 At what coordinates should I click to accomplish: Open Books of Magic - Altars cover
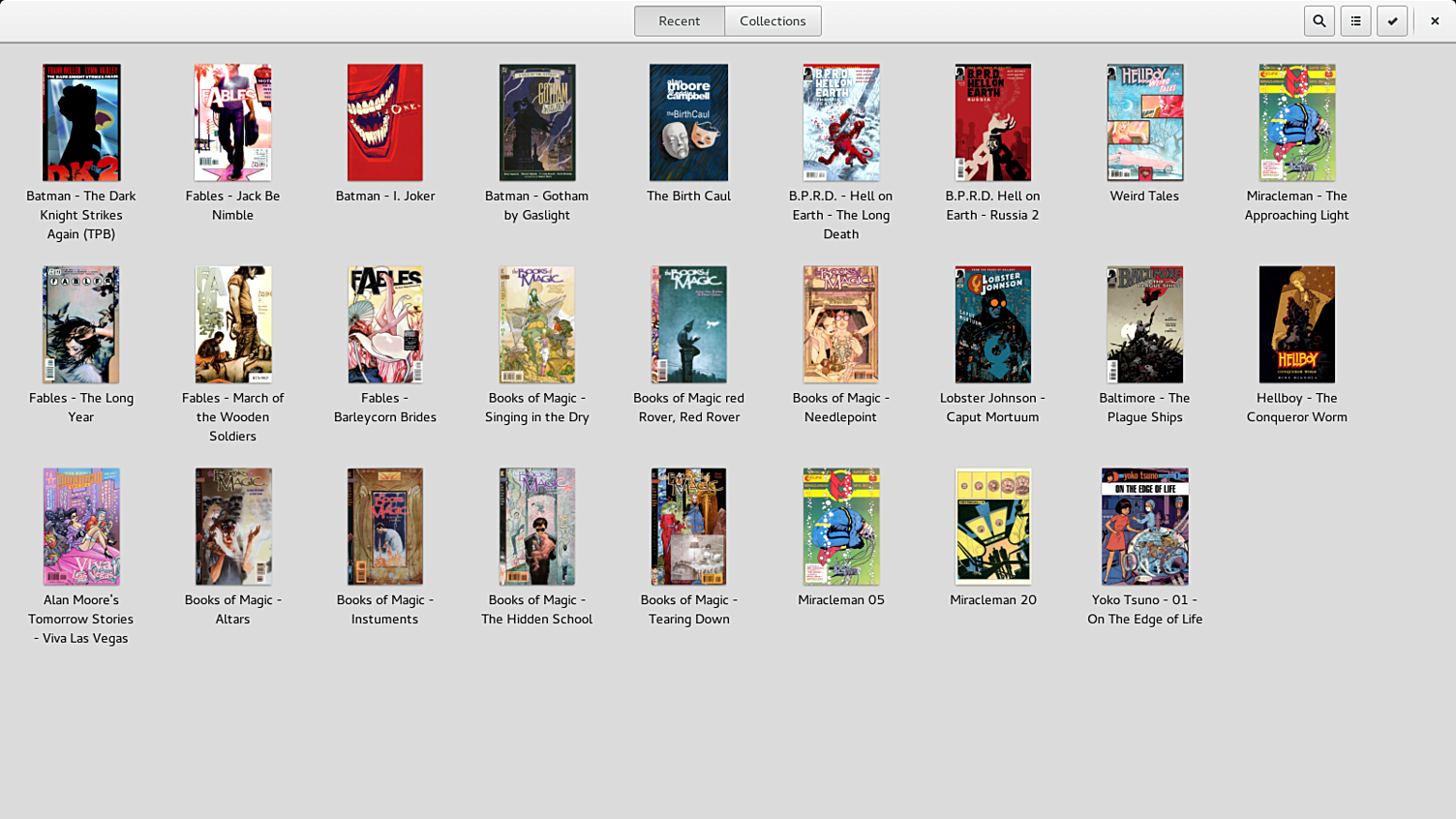[232, 527]
